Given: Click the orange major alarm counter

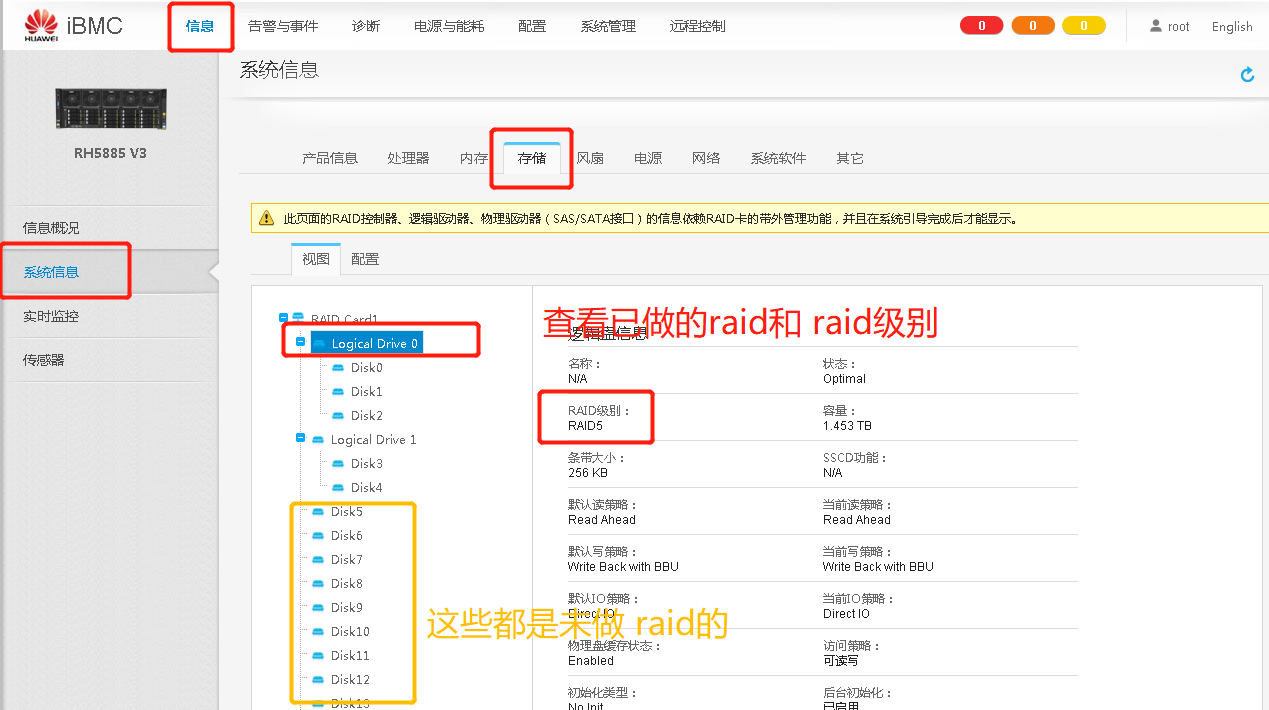Looking at the screenshot, I should click(x=1032, y=26).
